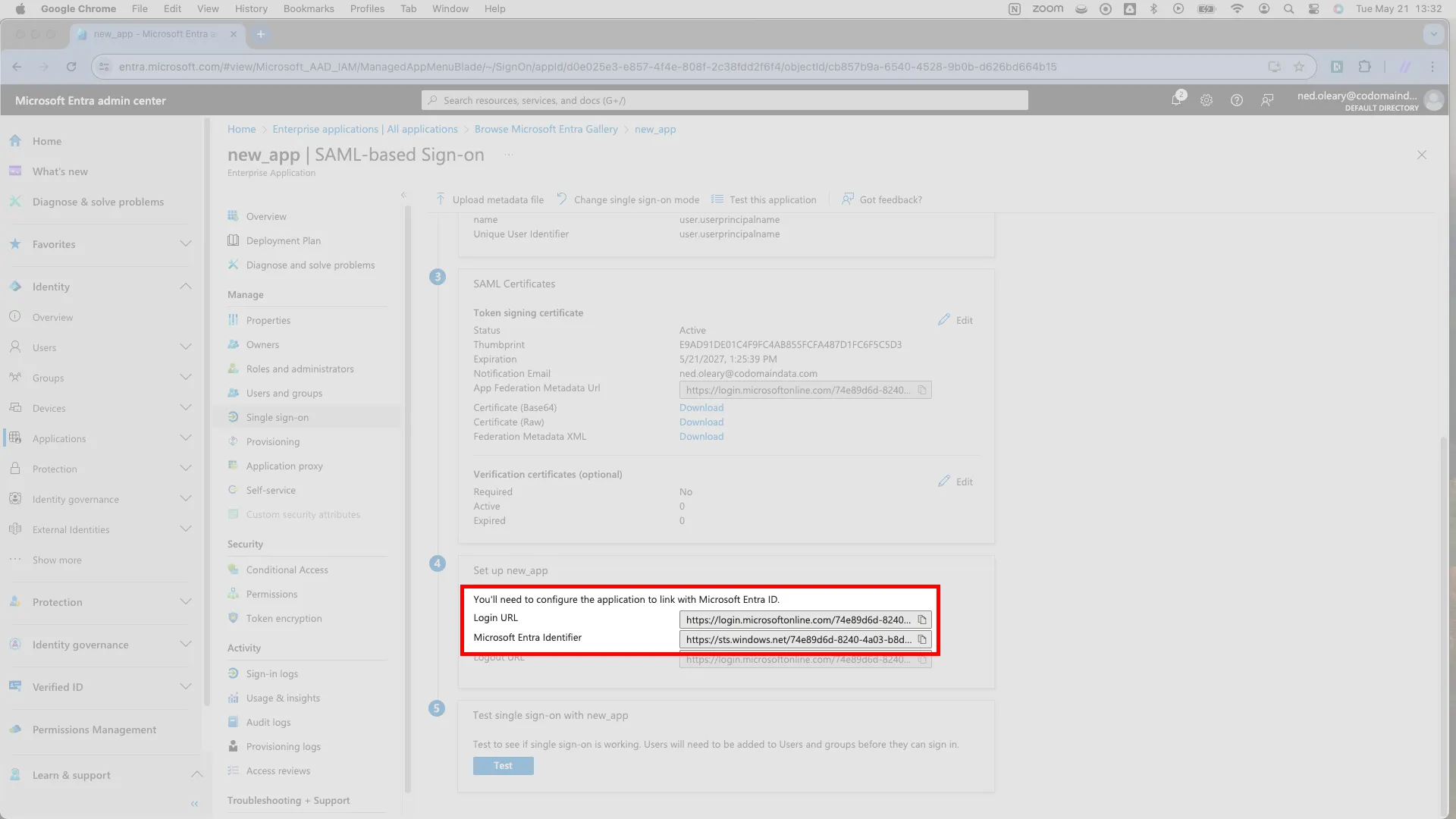Image resolution: width=1456 pixels, height=819 pixels.
Task: Expand the Verified ID chevron
Action: tap(186, 686)
